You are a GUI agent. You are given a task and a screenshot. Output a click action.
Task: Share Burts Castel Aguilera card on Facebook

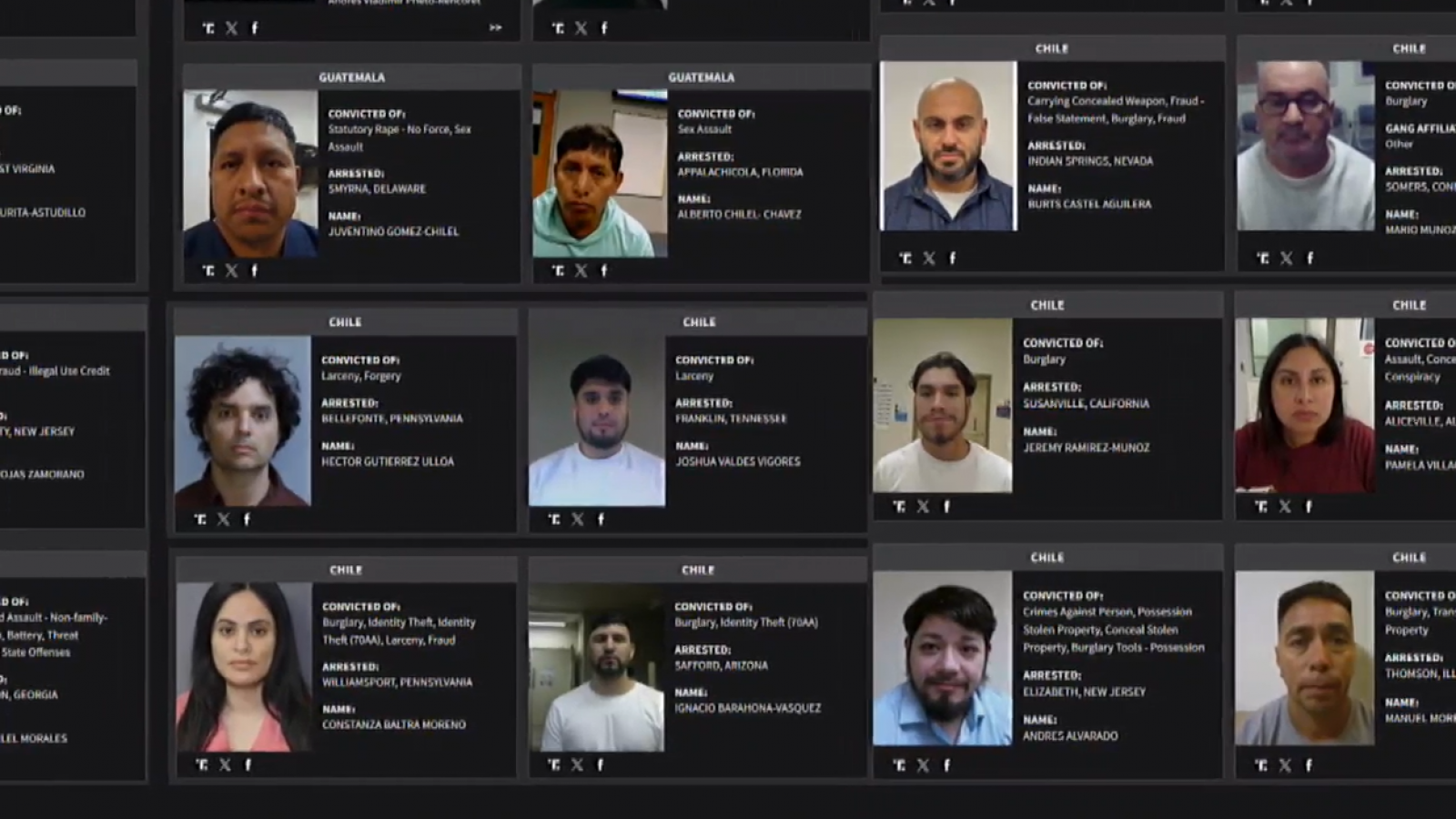point(952,258)
